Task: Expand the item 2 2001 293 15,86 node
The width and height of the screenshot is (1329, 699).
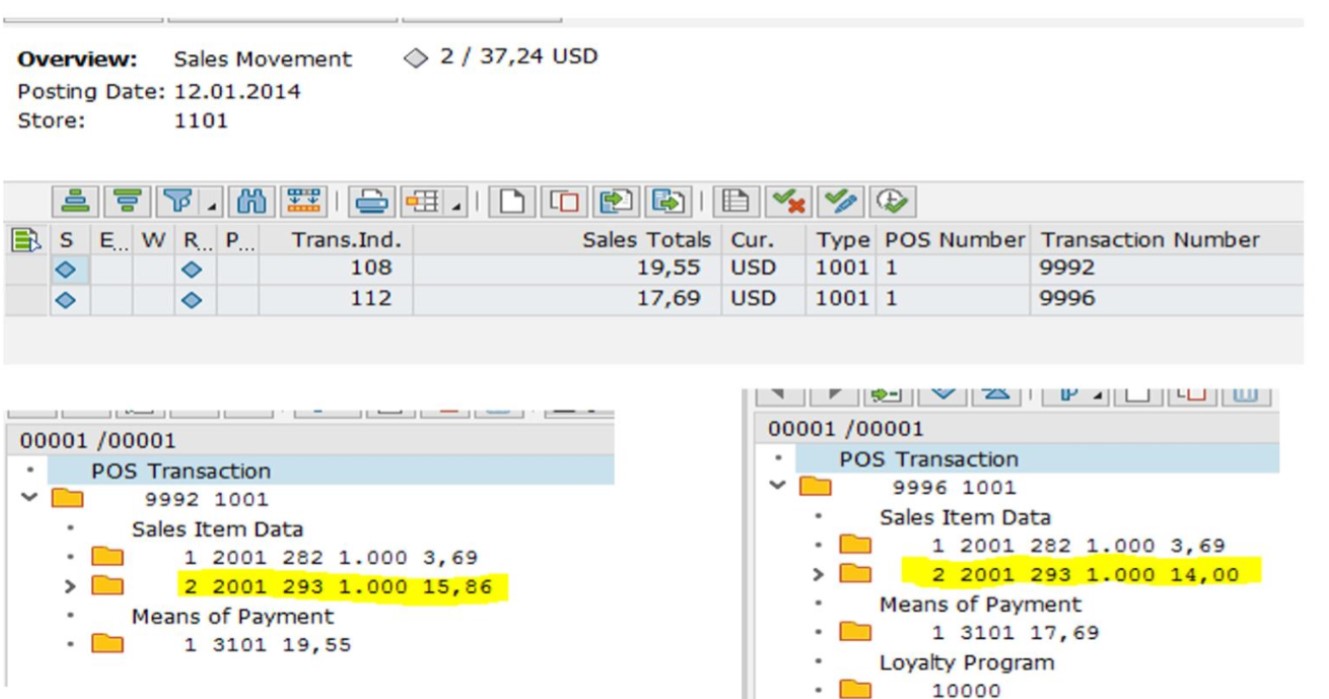Action: click(x=65, y=587)
